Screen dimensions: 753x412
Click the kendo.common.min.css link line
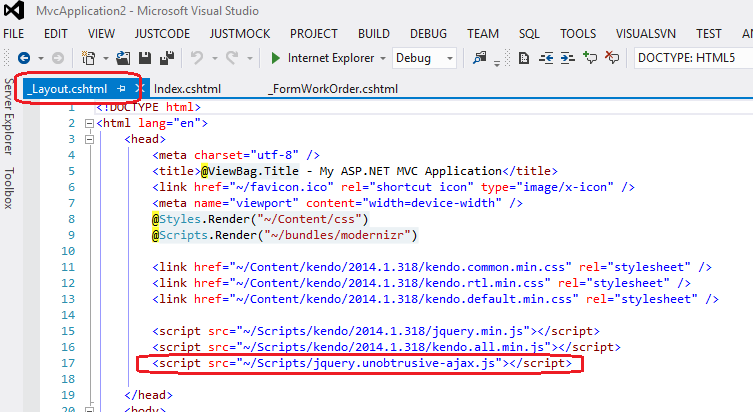point(432,267)
